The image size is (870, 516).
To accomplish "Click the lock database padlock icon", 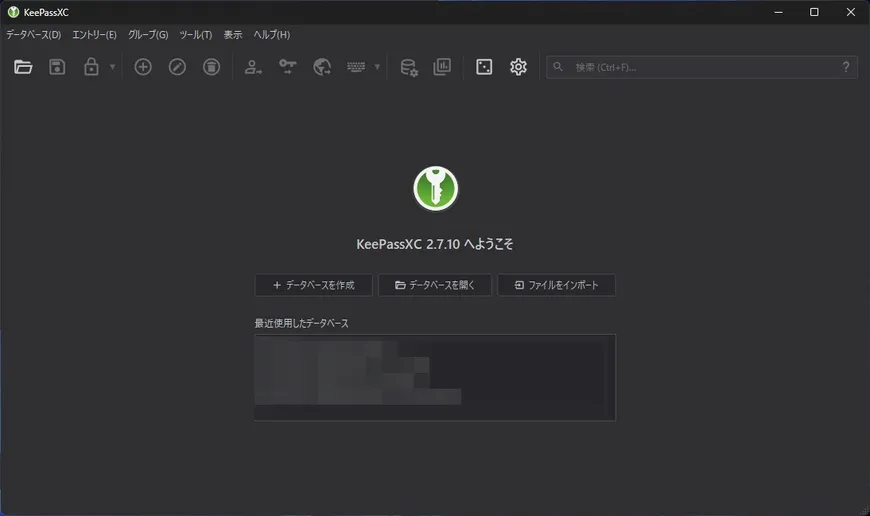I will pyautogui.click(x=91, y=67).
